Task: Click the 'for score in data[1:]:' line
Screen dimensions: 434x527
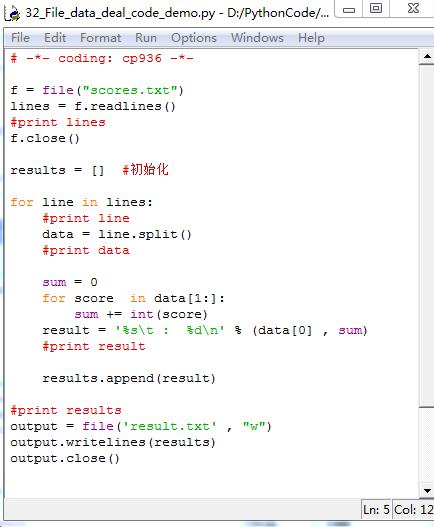Action: 133,298
